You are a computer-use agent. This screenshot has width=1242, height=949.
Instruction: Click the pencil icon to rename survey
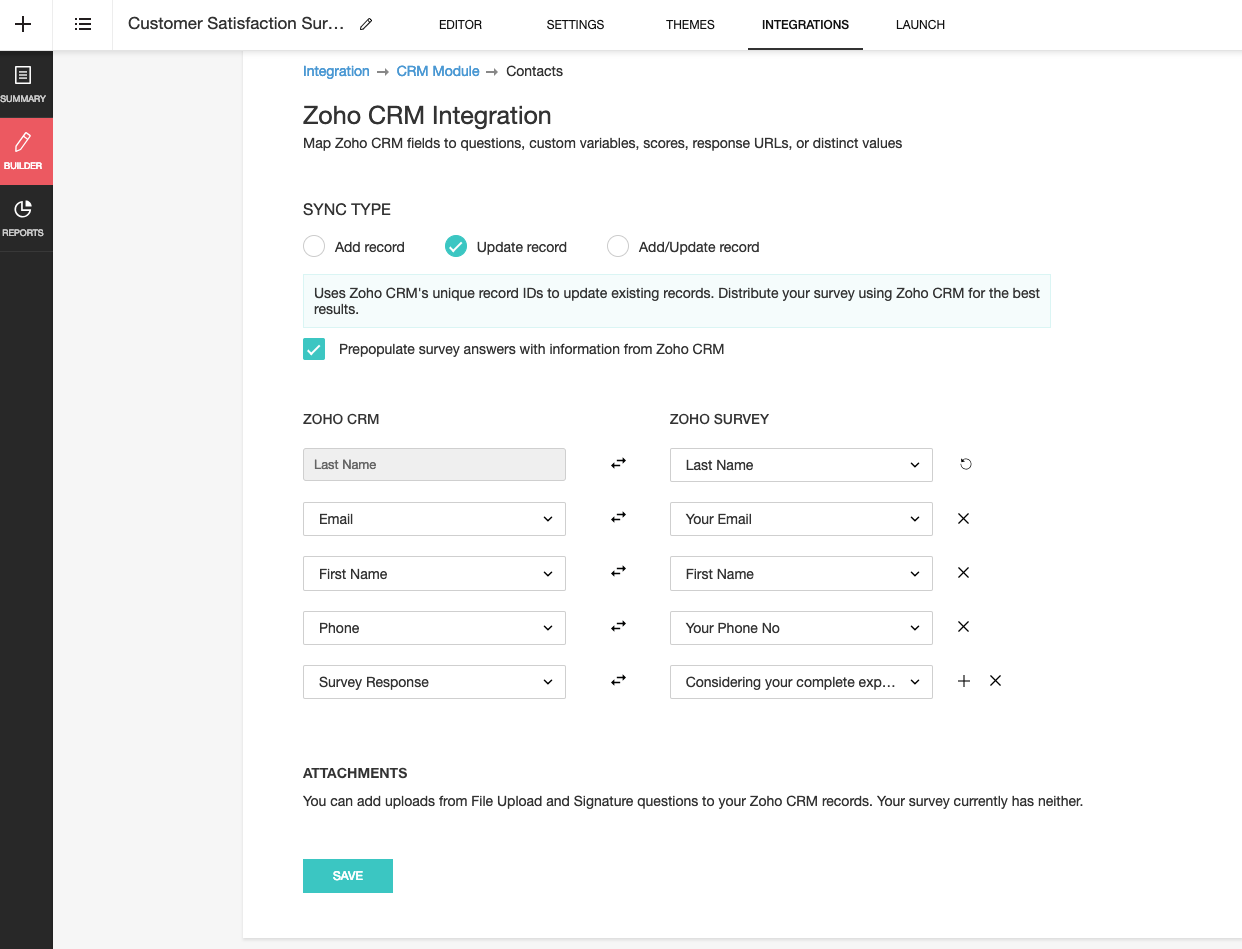(366, 24)
